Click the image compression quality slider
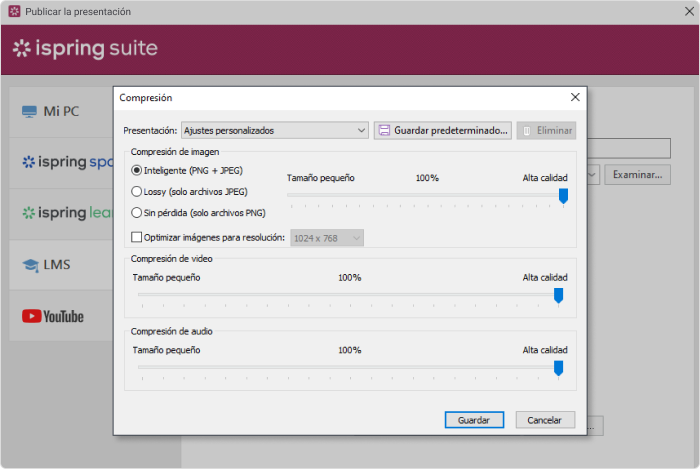Viewport: 700px width, 469px height. [x=563, y=195]
